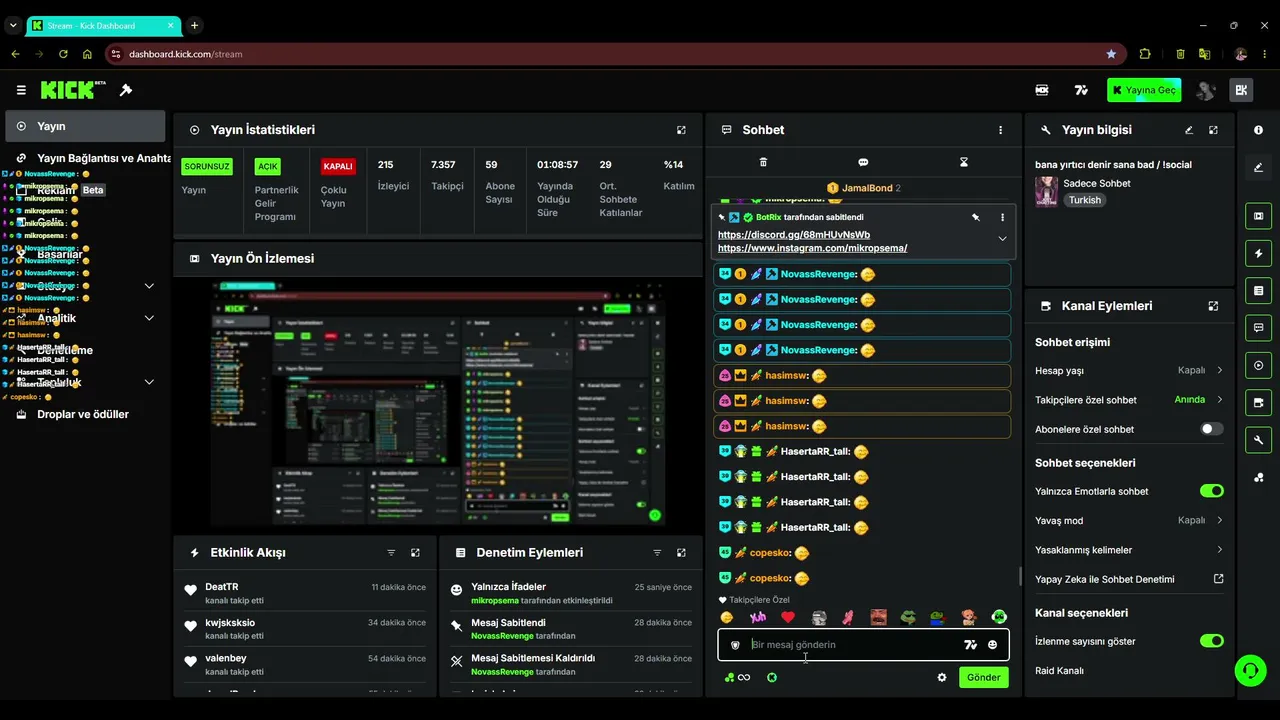Toggle the list panel icon in right rail
The image size is (1280, 720).
1258,290
